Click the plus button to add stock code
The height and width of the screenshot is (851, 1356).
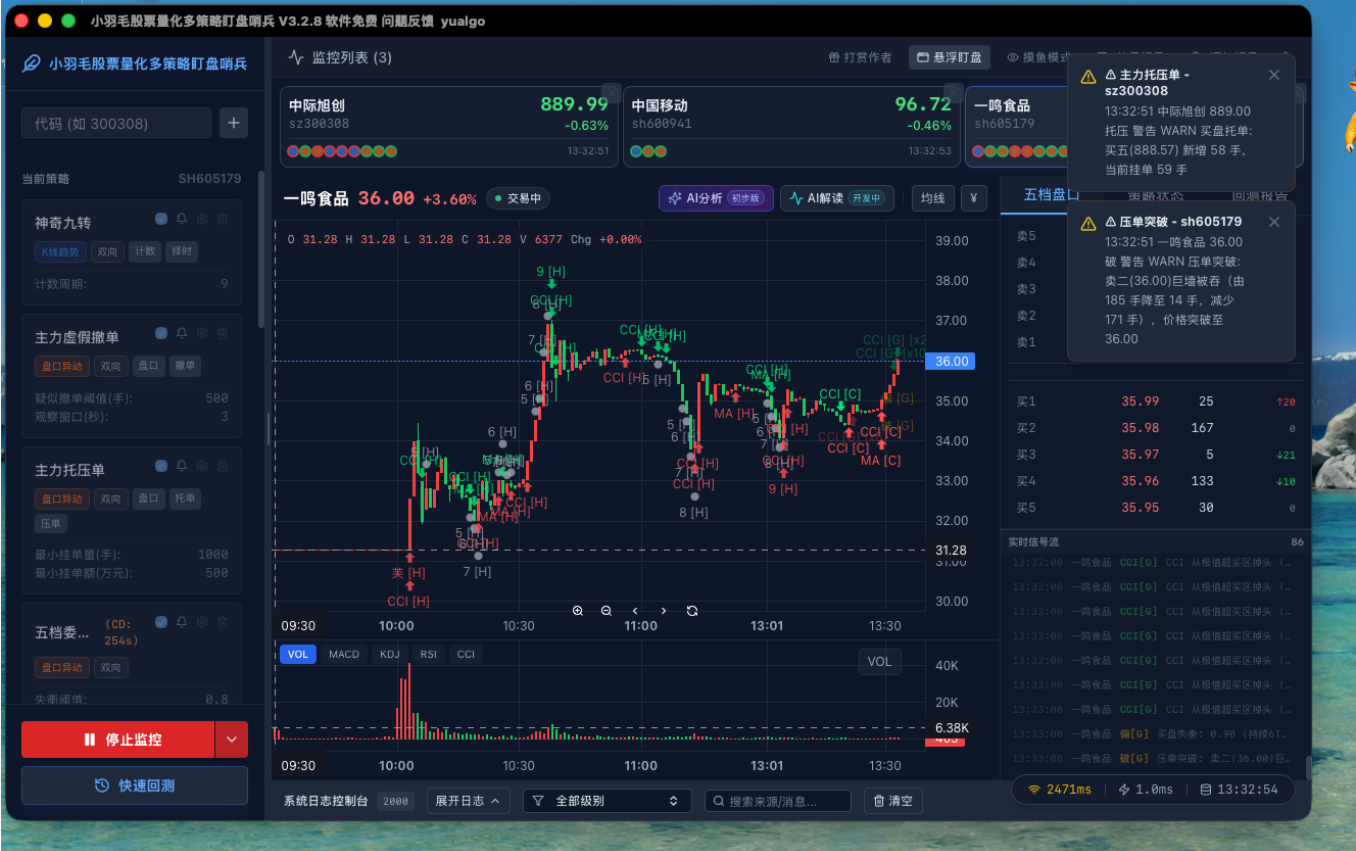pos(234,123)
